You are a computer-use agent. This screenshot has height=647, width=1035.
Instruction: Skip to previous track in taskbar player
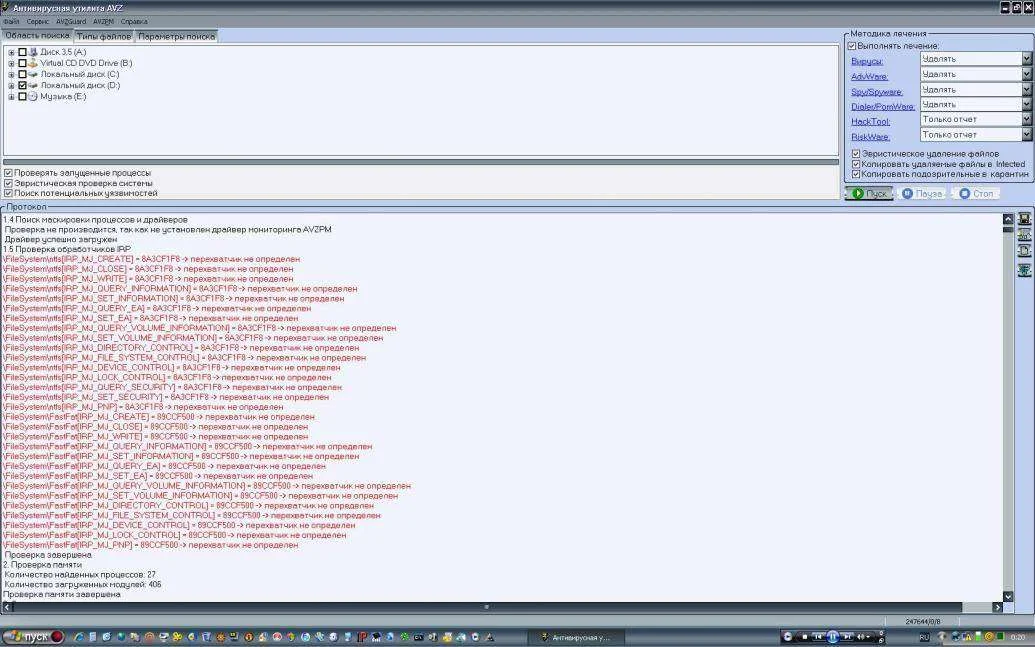click(818, 636)
